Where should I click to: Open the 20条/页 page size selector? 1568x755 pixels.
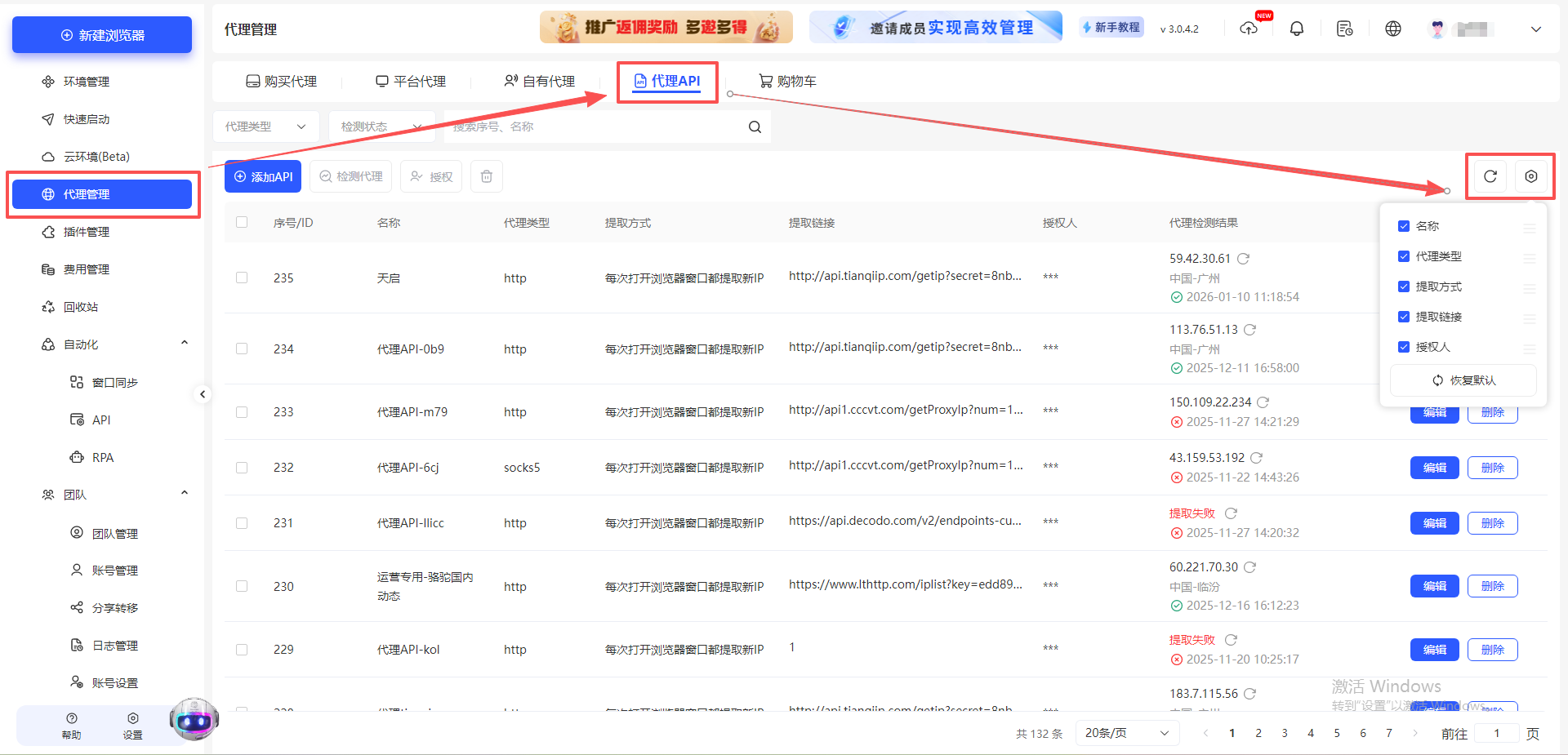click(1126, 733)
